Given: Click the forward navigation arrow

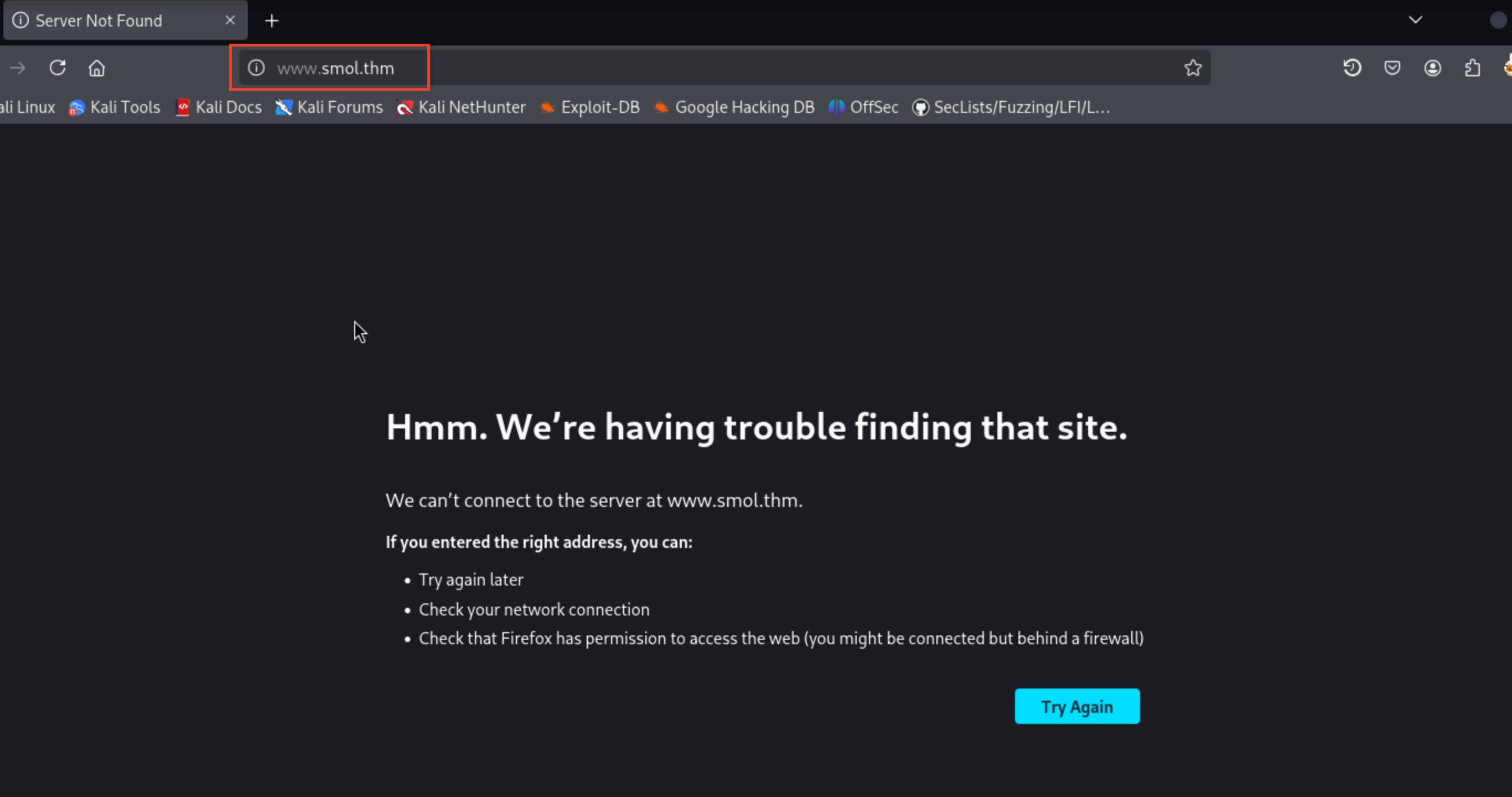Looking at the screenshot, I should 18,68.
